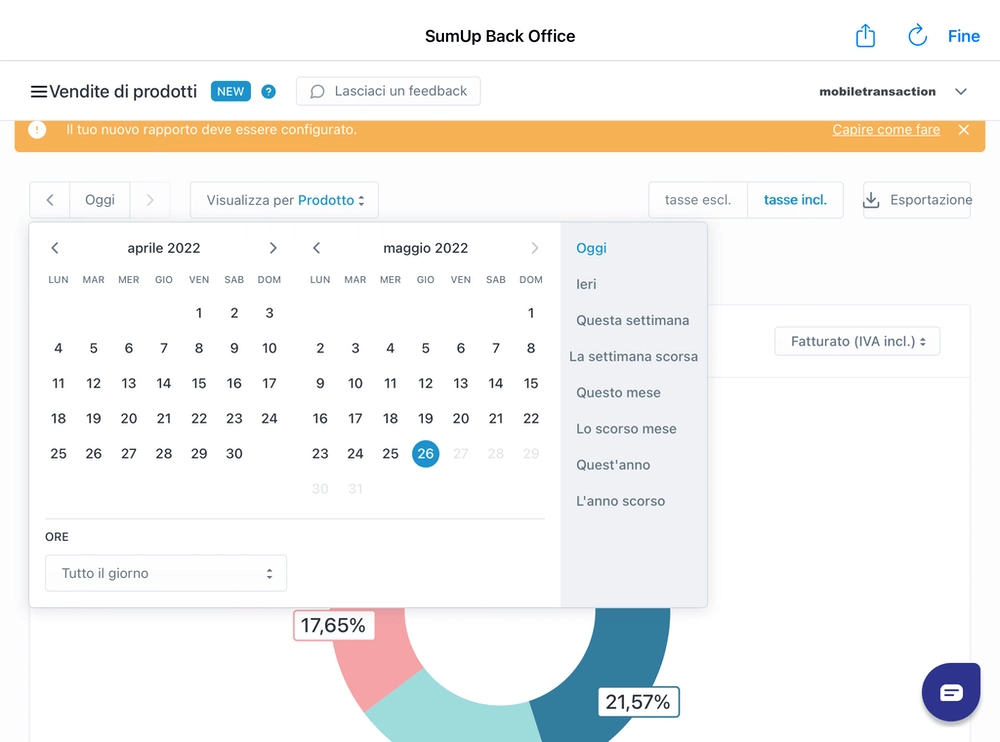Go to previous day with left arrow
This screenshot has width=1000, height=742.
point(50,200)
